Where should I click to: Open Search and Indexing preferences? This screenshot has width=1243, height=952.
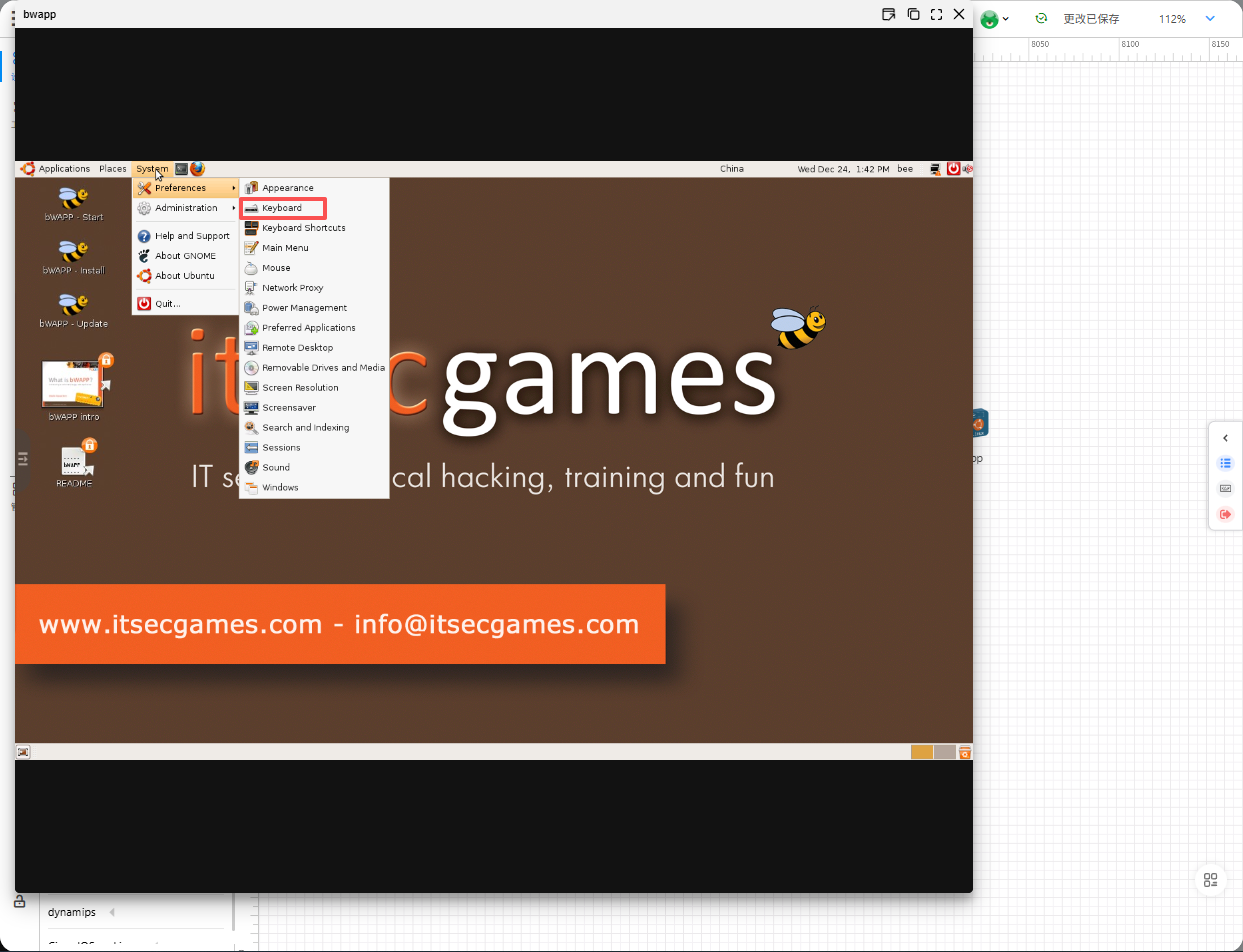pos(313,428)
